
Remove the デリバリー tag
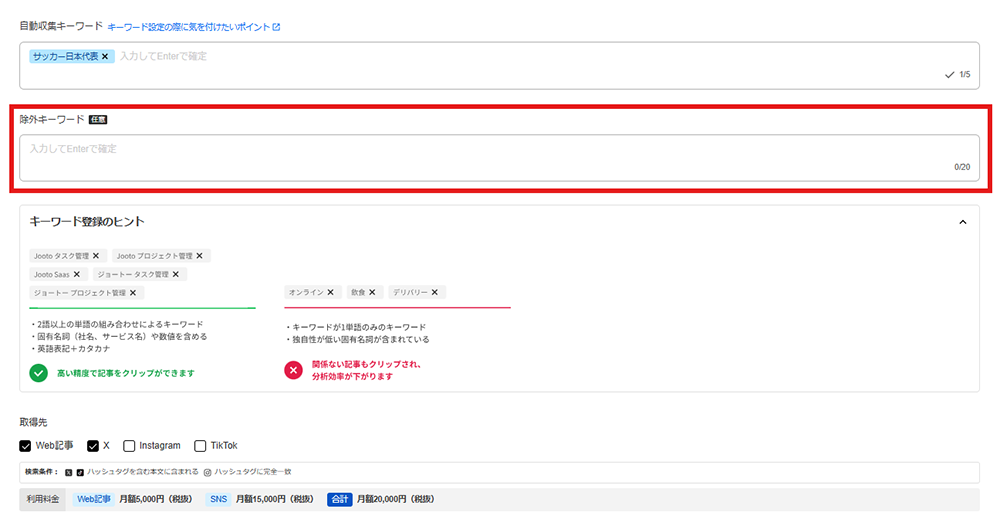[x=435, y=292]
